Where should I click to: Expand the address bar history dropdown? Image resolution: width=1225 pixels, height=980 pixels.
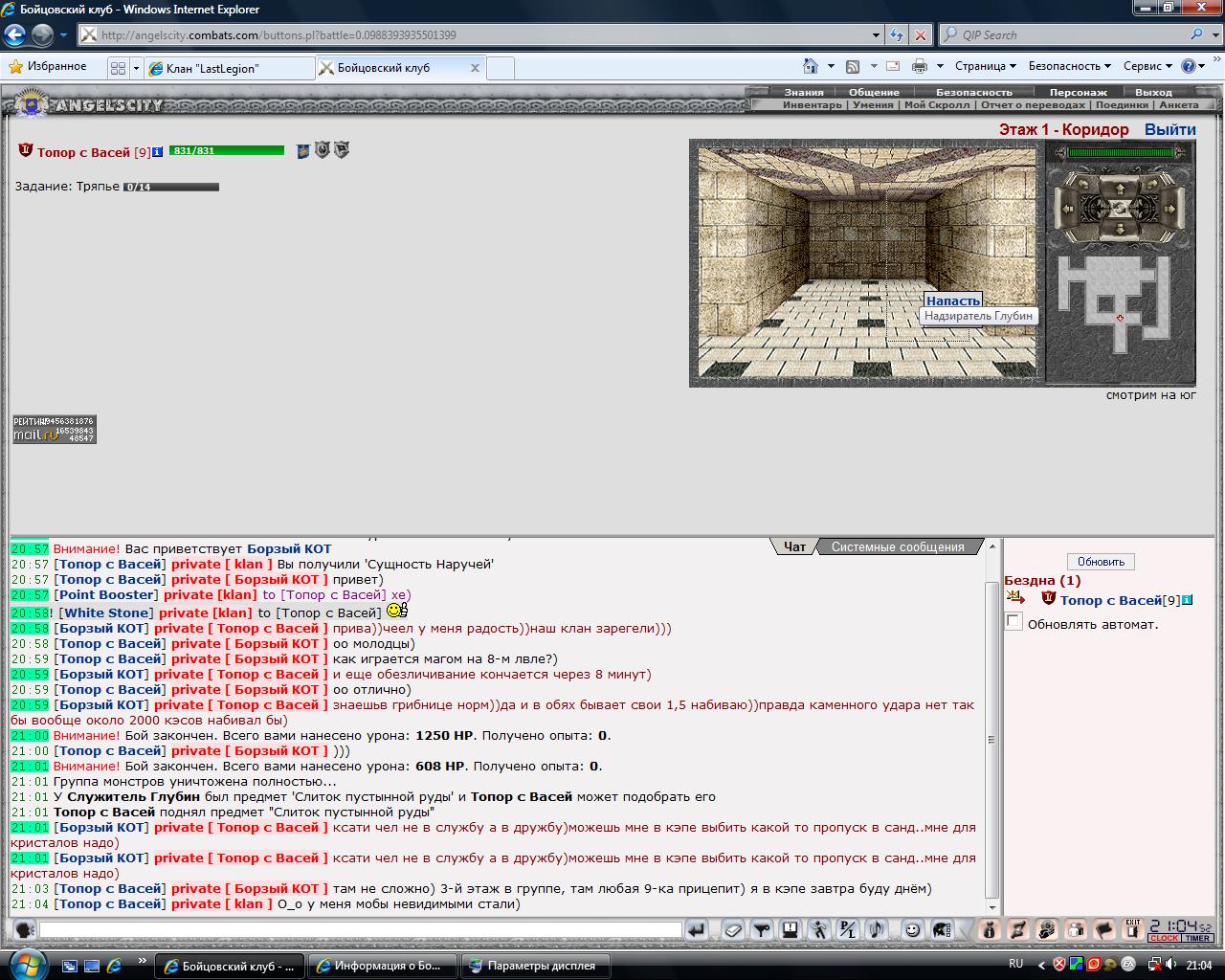pos(876,35)
